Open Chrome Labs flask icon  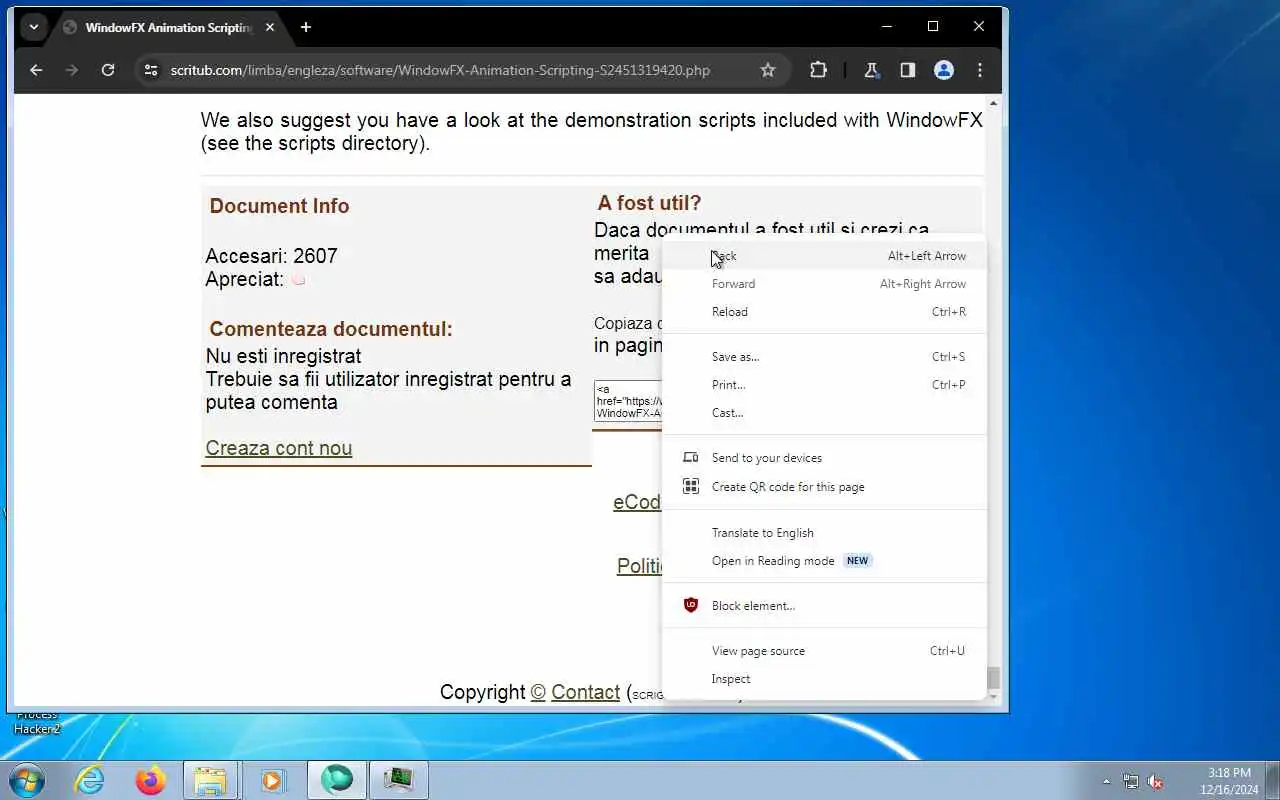tap(872, 70)
